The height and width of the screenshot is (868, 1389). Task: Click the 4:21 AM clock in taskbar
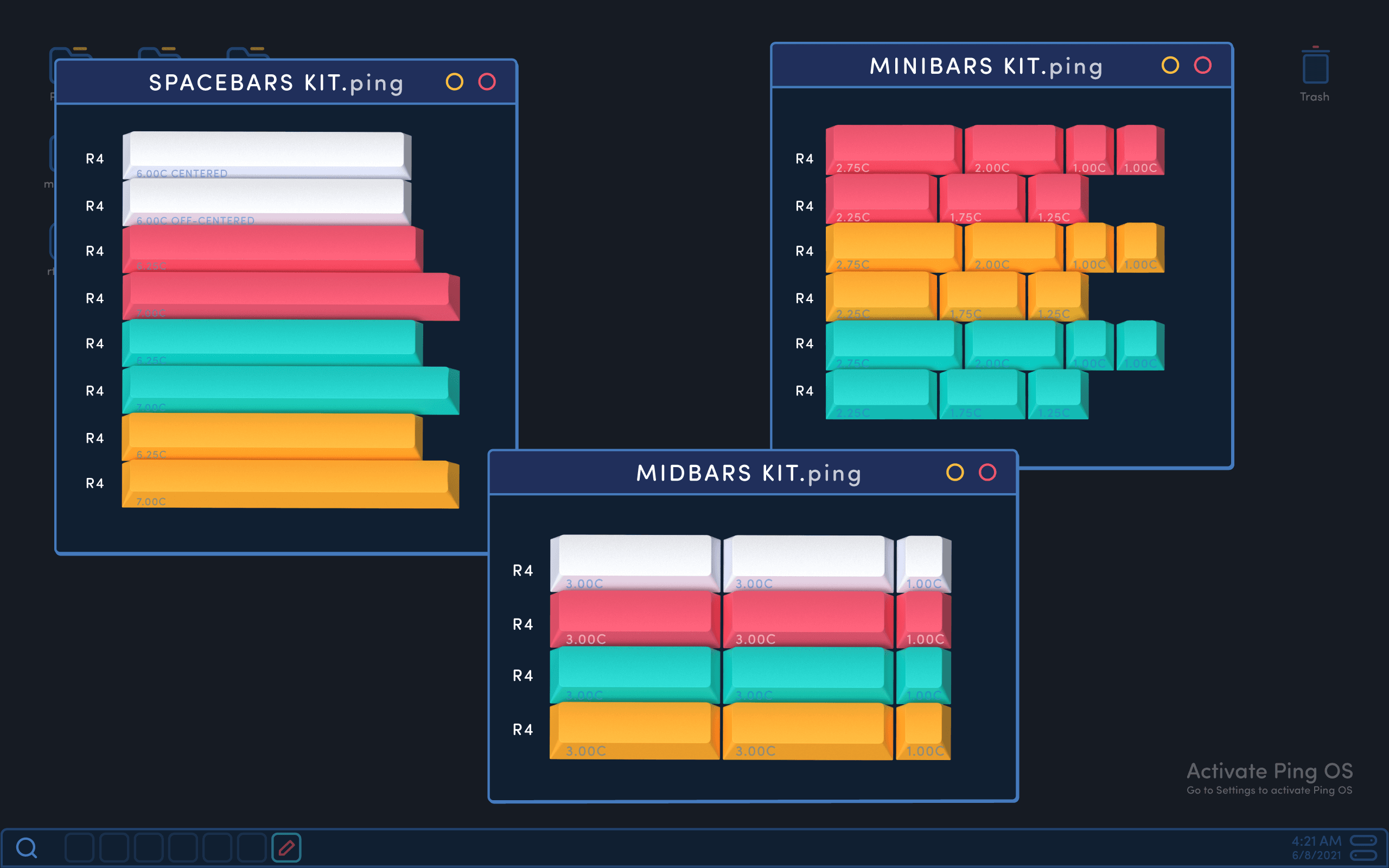coord(1316,841)
